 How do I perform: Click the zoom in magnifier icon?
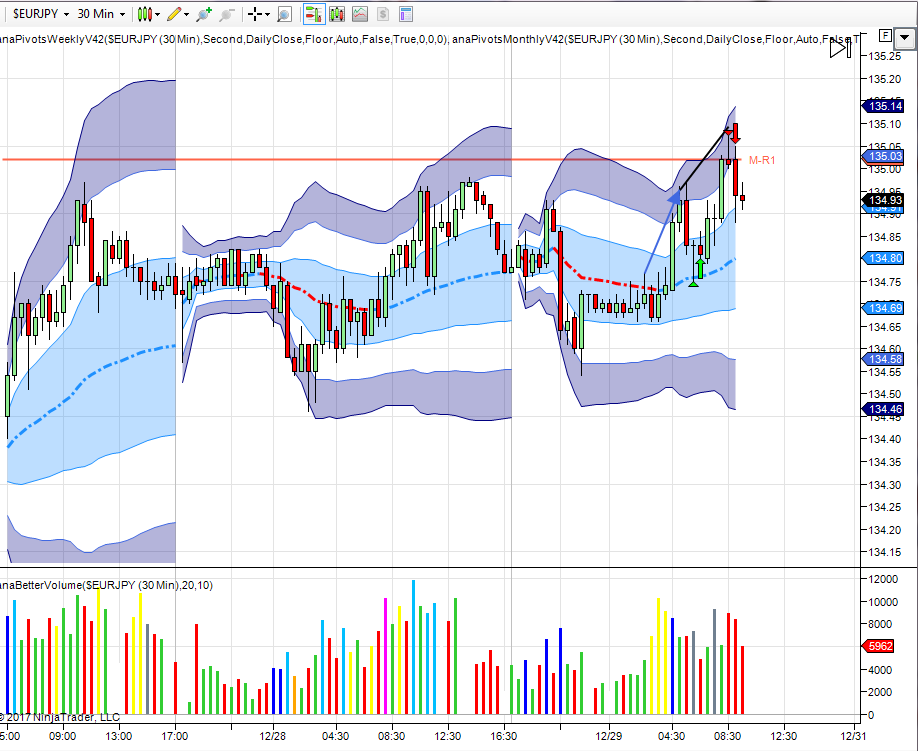tap(204, 14)
